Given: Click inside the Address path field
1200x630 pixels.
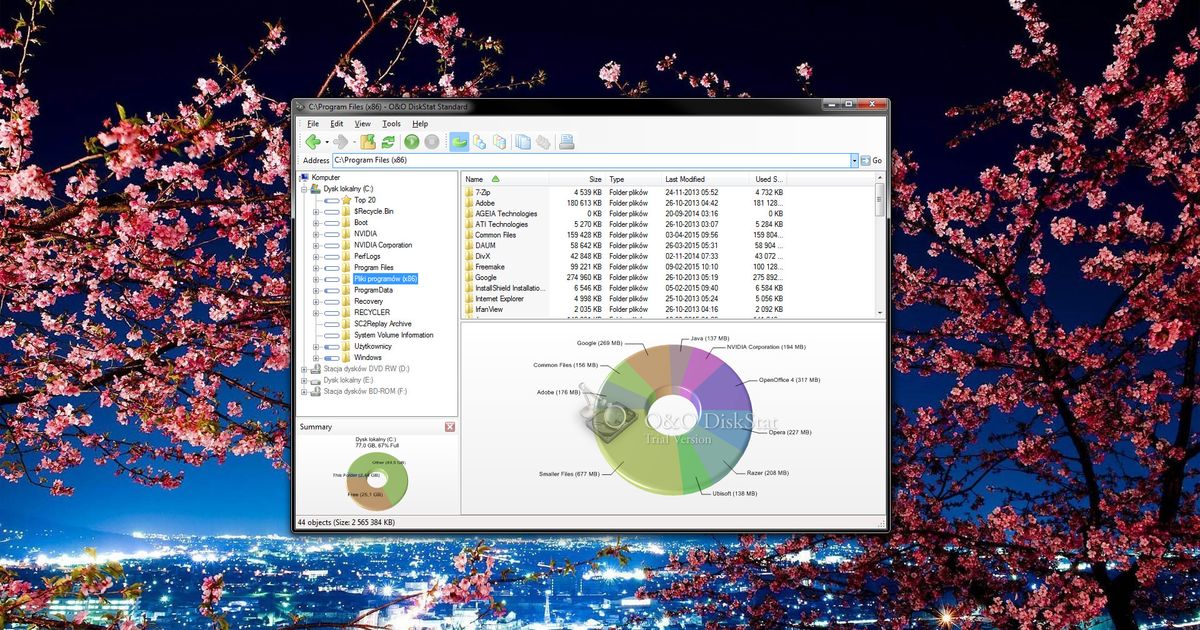Looking at the screenshot, I should click(x=590, y=160).
